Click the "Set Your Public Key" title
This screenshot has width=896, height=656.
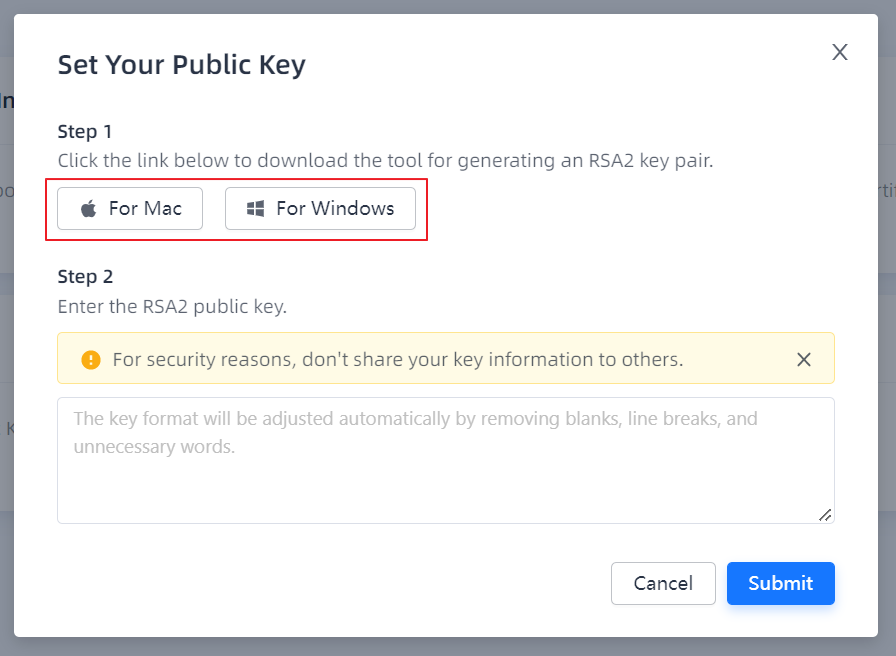(x=181, y=65)
